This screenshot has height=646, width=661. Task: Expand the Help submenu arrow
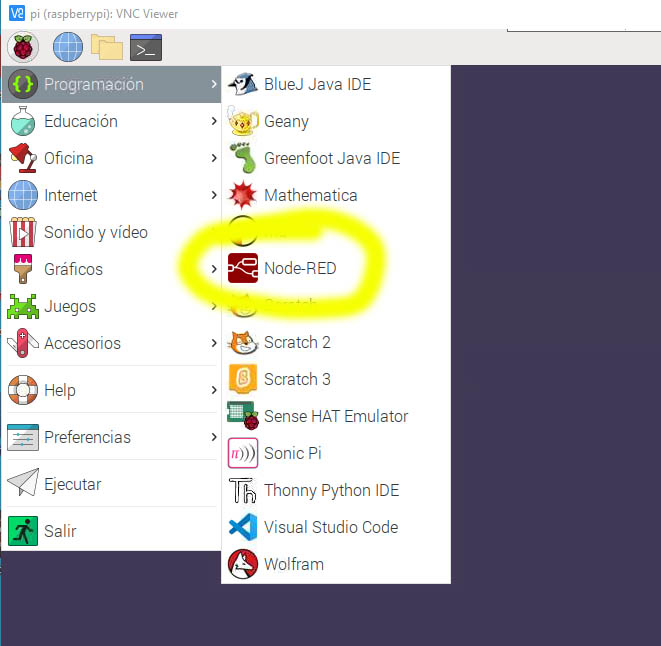[214, 390]
